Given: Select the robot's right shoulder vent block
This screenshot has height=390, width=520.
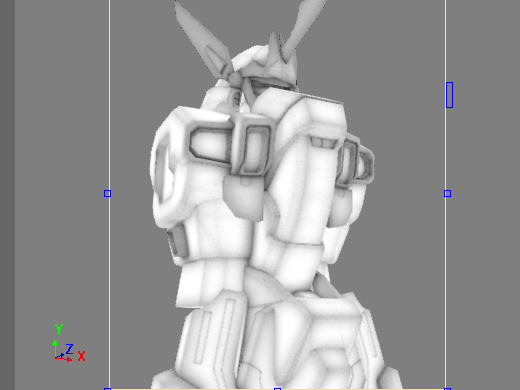Looking at the screenshot, I should point(355,162).
